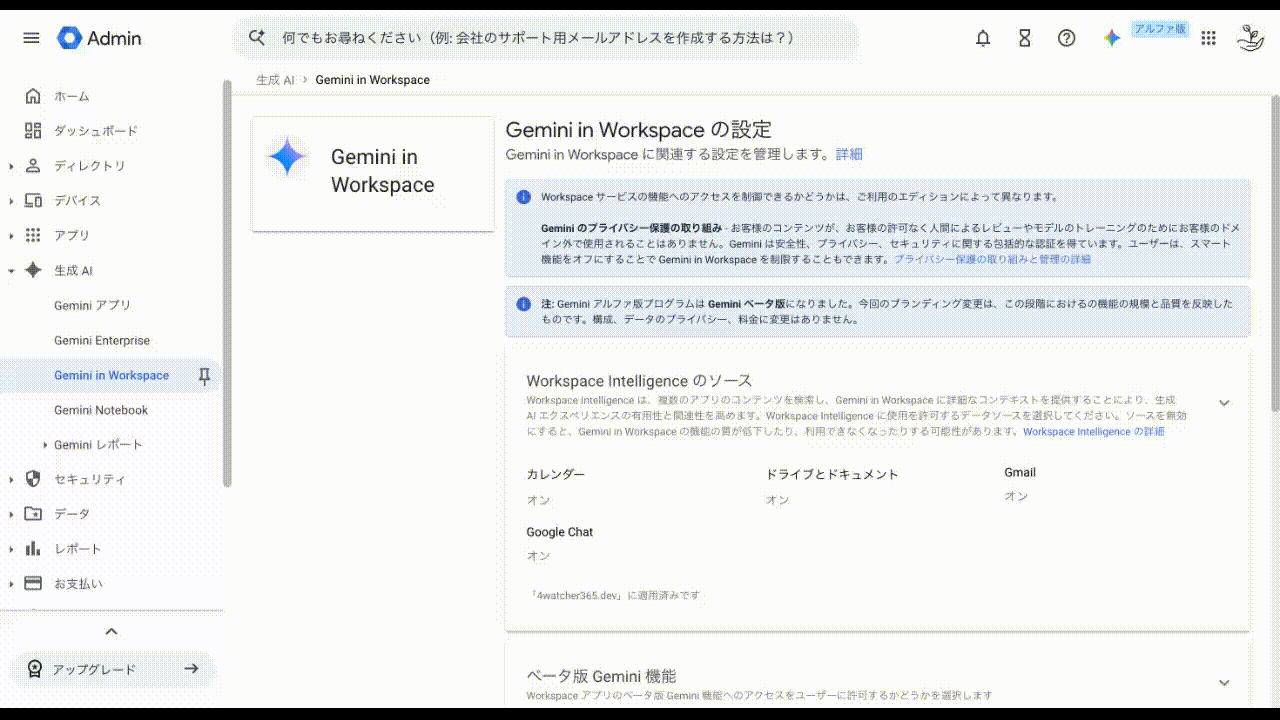Expand the Billing tree item

pyautogui.click(x=11, y=583)
